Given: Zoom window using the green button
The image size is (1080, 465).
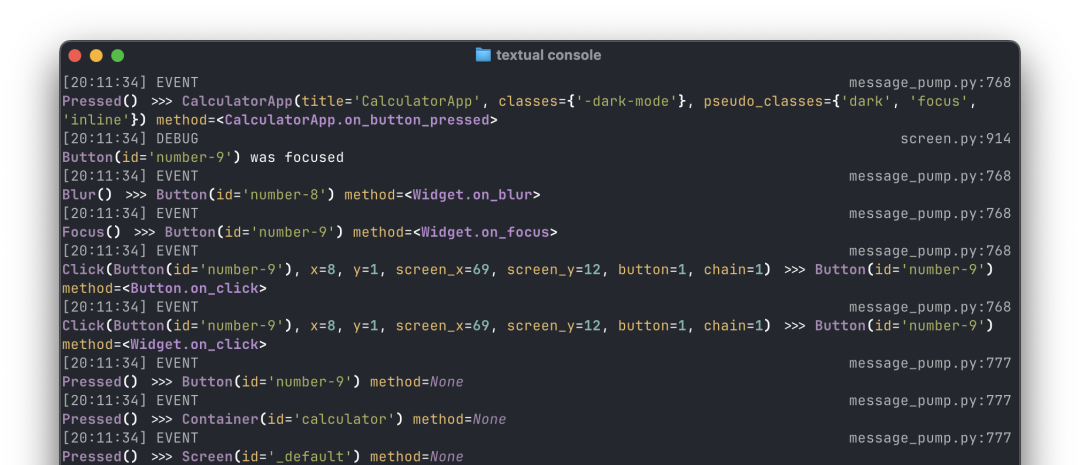Looking at the screenshot, I should pos(118,56).
